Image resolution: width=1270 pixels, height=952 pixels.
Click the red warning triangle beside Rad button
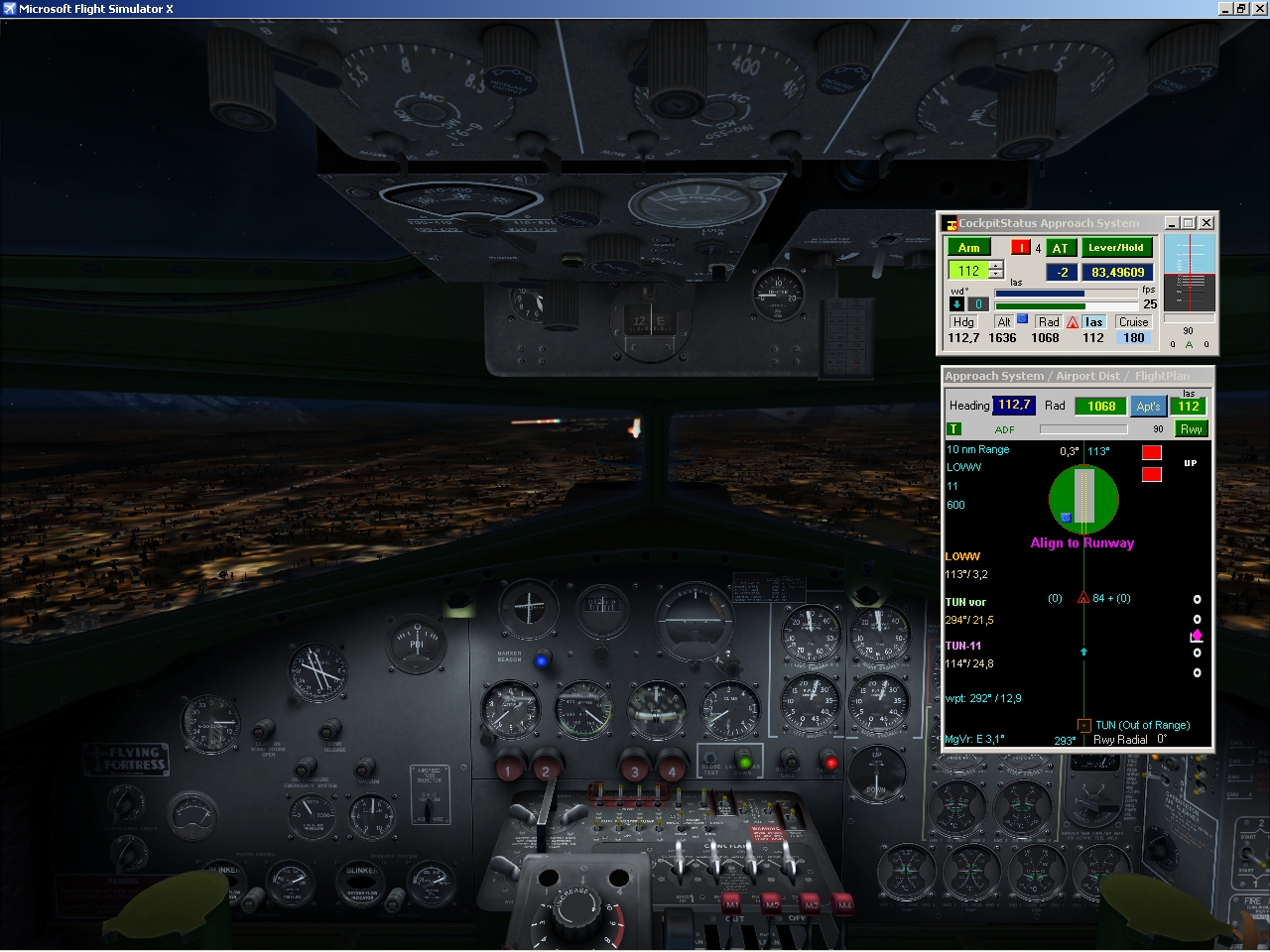point(1073,322)
